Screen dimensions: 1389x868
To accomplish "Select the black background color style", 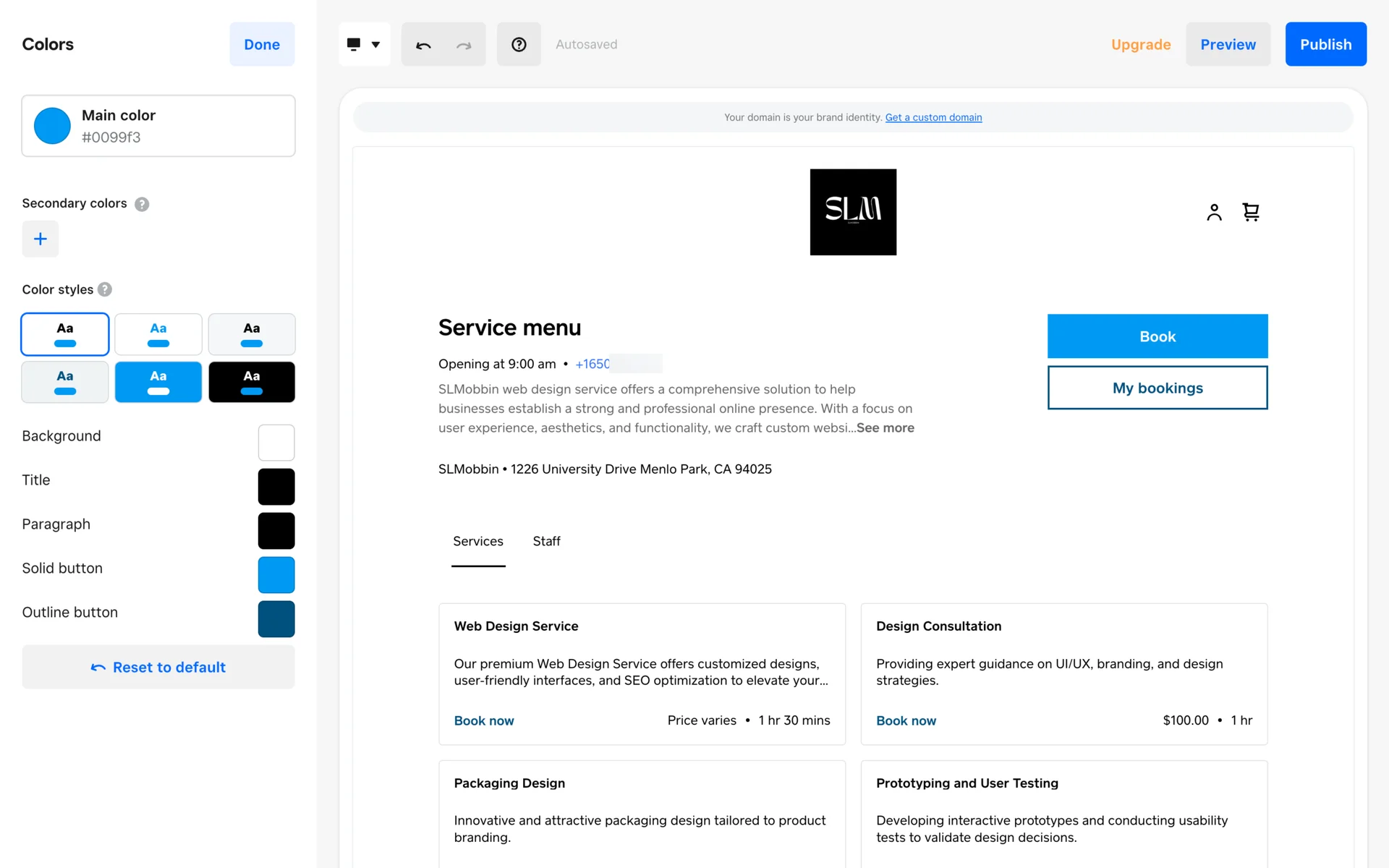I will point(252,382).
